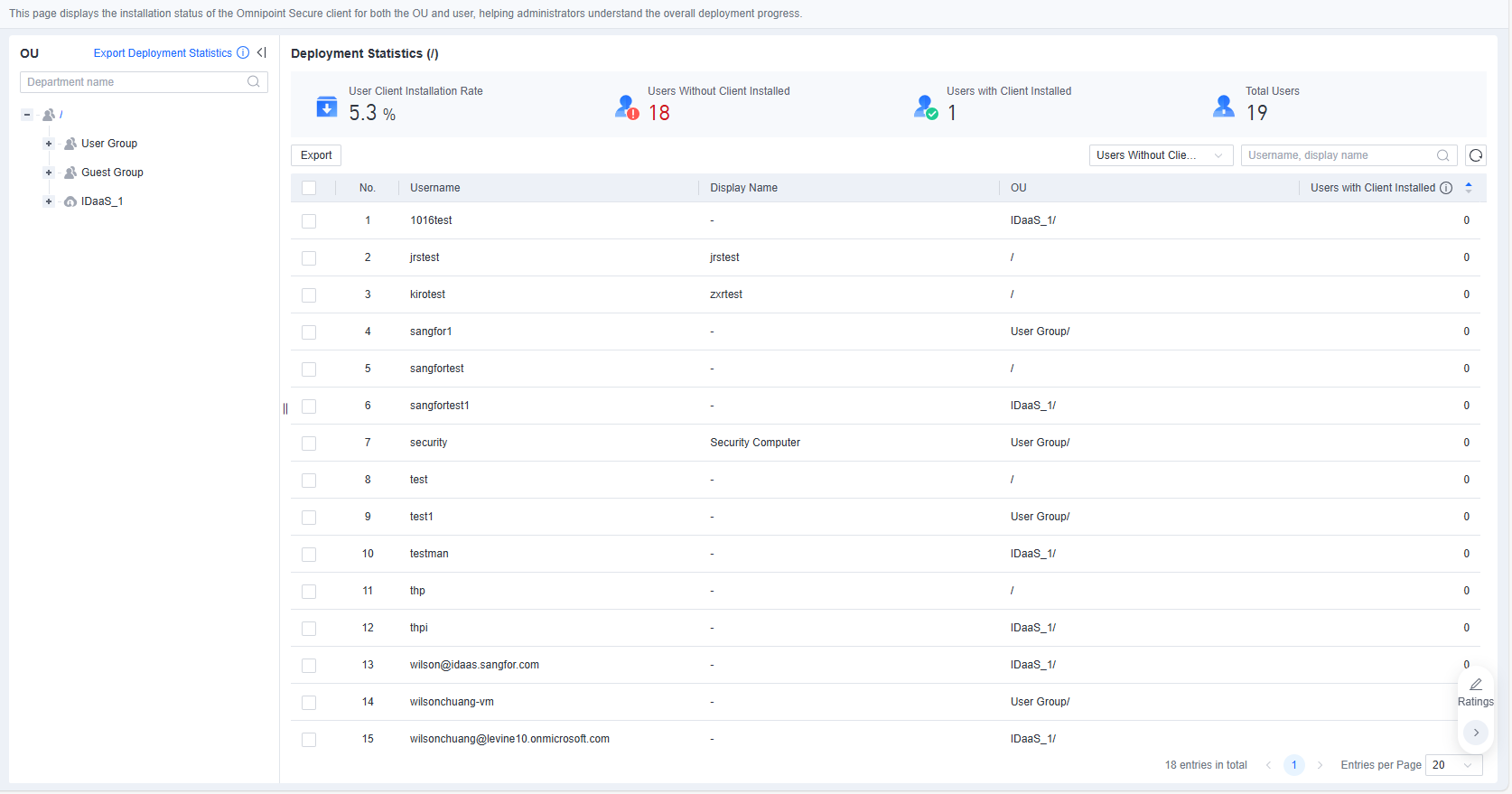Click display name zxrtest
The image size is (1512, 794).
[726, 294]
